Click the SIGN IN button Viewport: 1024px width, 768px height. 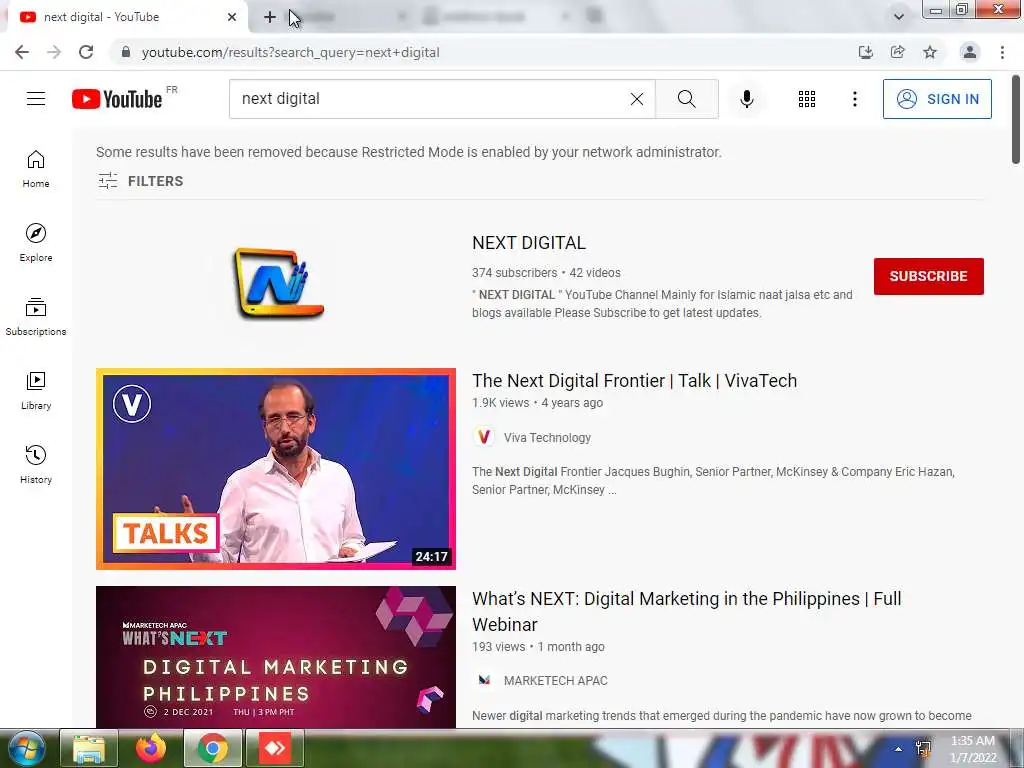click(937, 99)
